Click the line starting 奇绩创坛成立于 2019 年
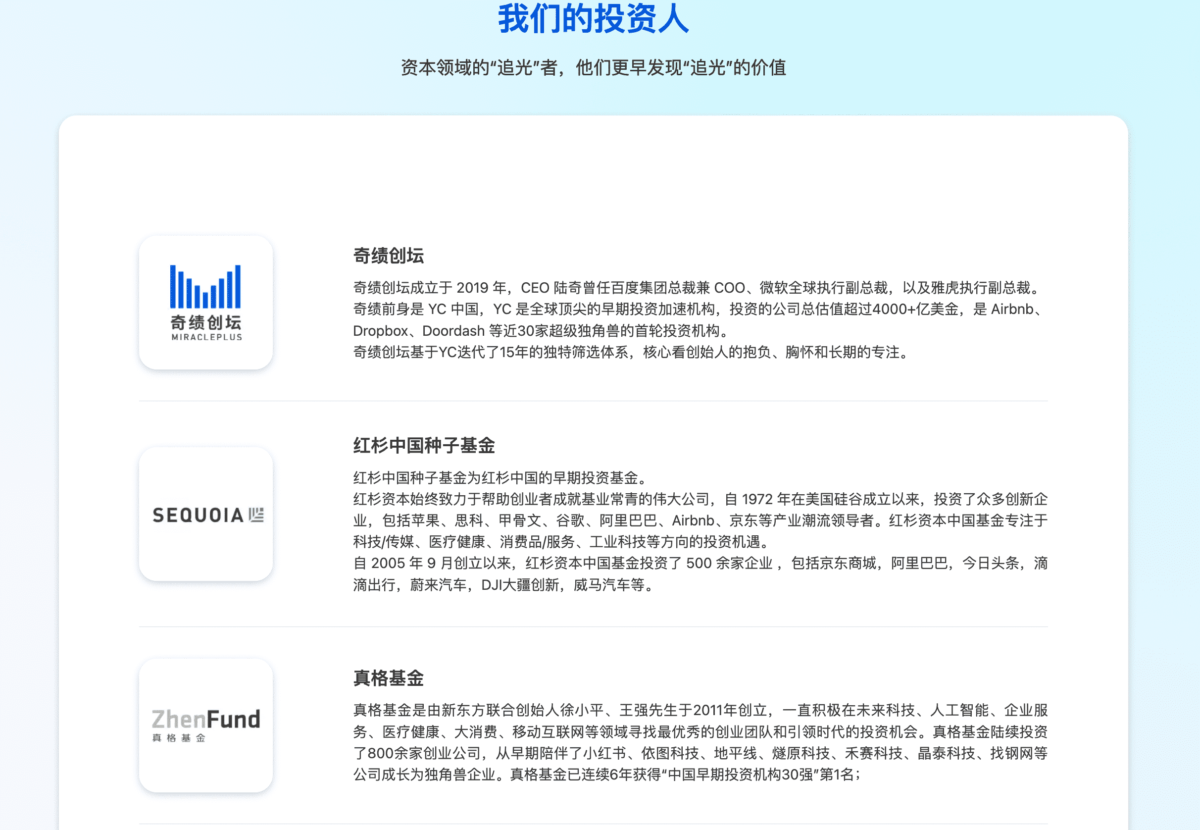 point(698,288)
